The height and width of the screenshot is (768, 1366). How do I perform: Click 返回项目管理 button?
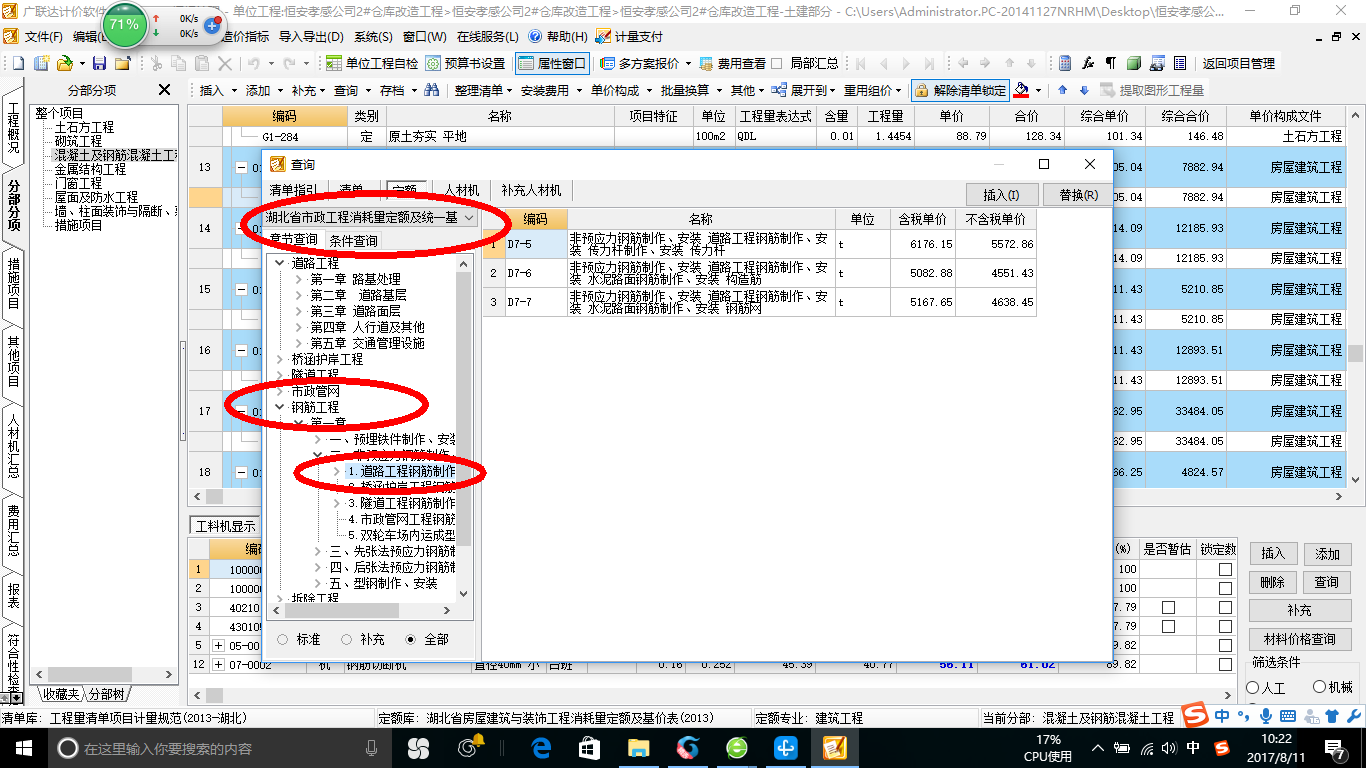(x=1238, y=63)
